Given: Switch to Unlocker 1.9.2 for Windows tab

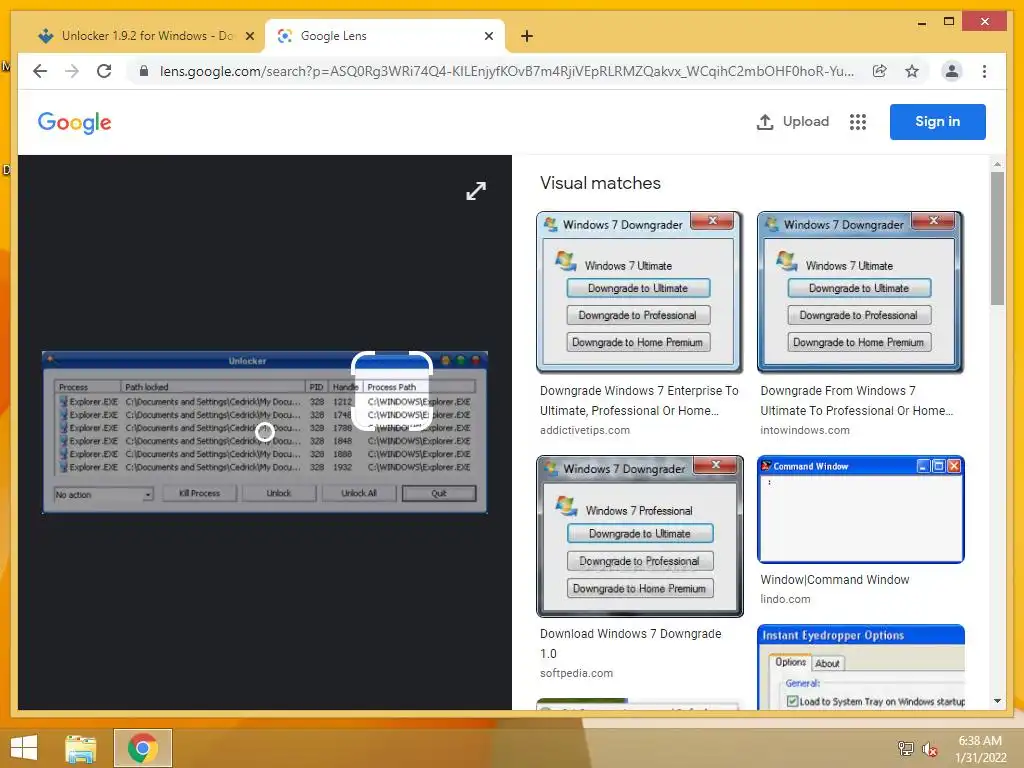Looking at the screenshot, I should 147,36.
